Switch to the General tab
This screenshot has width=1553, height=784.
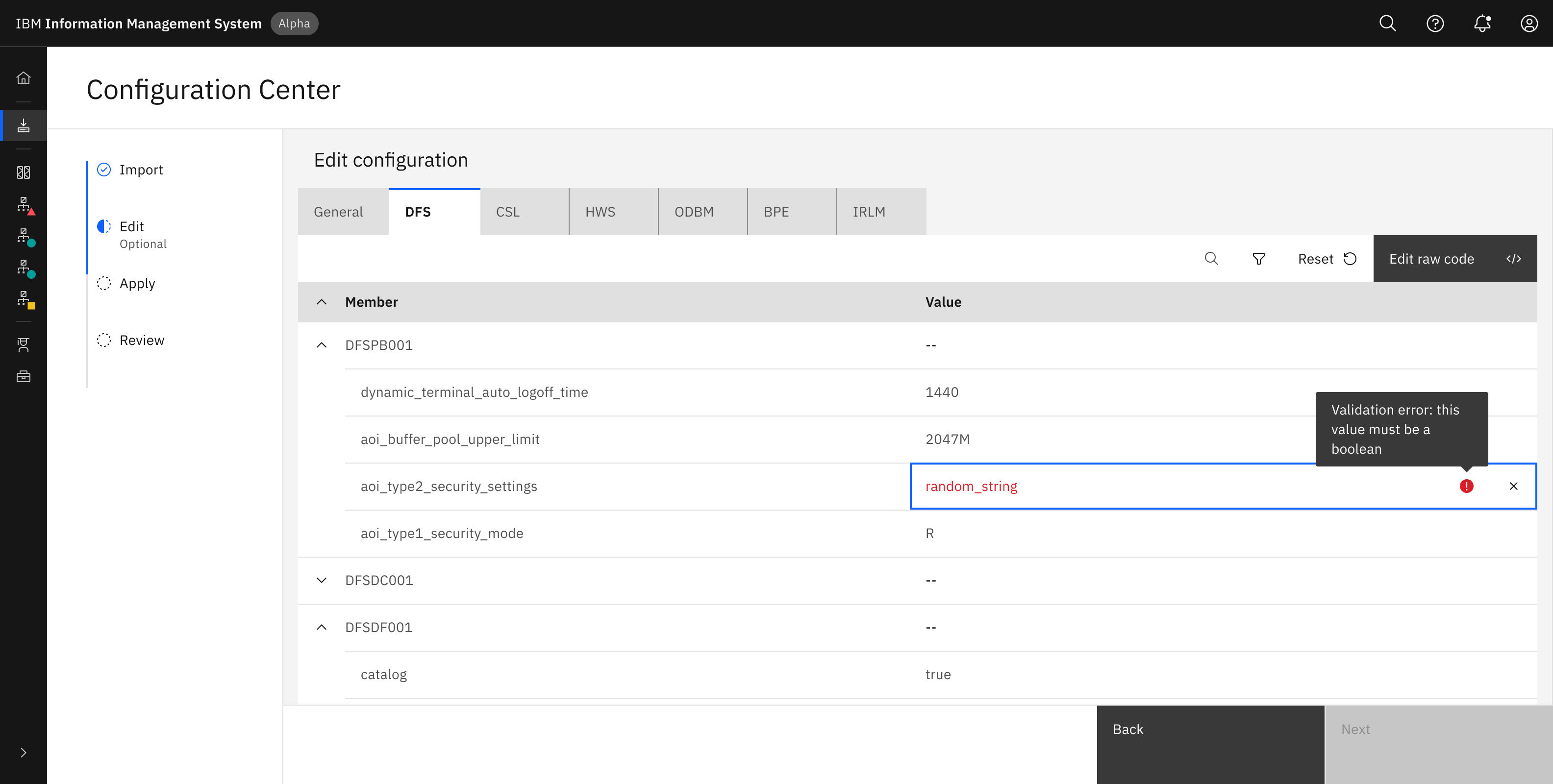[x=343, y=212]
